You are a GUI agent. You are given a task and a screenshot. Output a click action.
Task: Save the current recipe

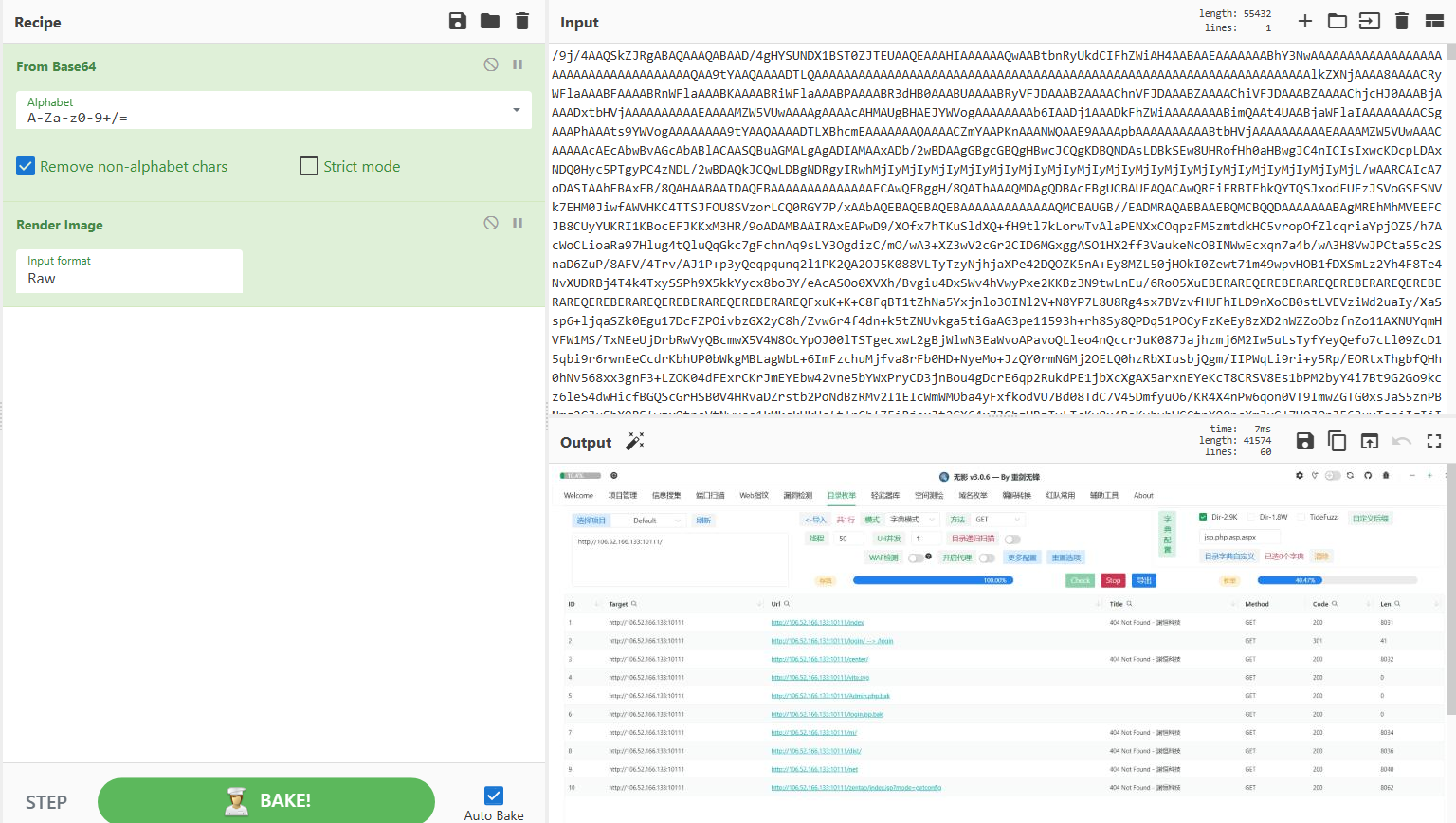pyautogui.click(x=458, y=21)
